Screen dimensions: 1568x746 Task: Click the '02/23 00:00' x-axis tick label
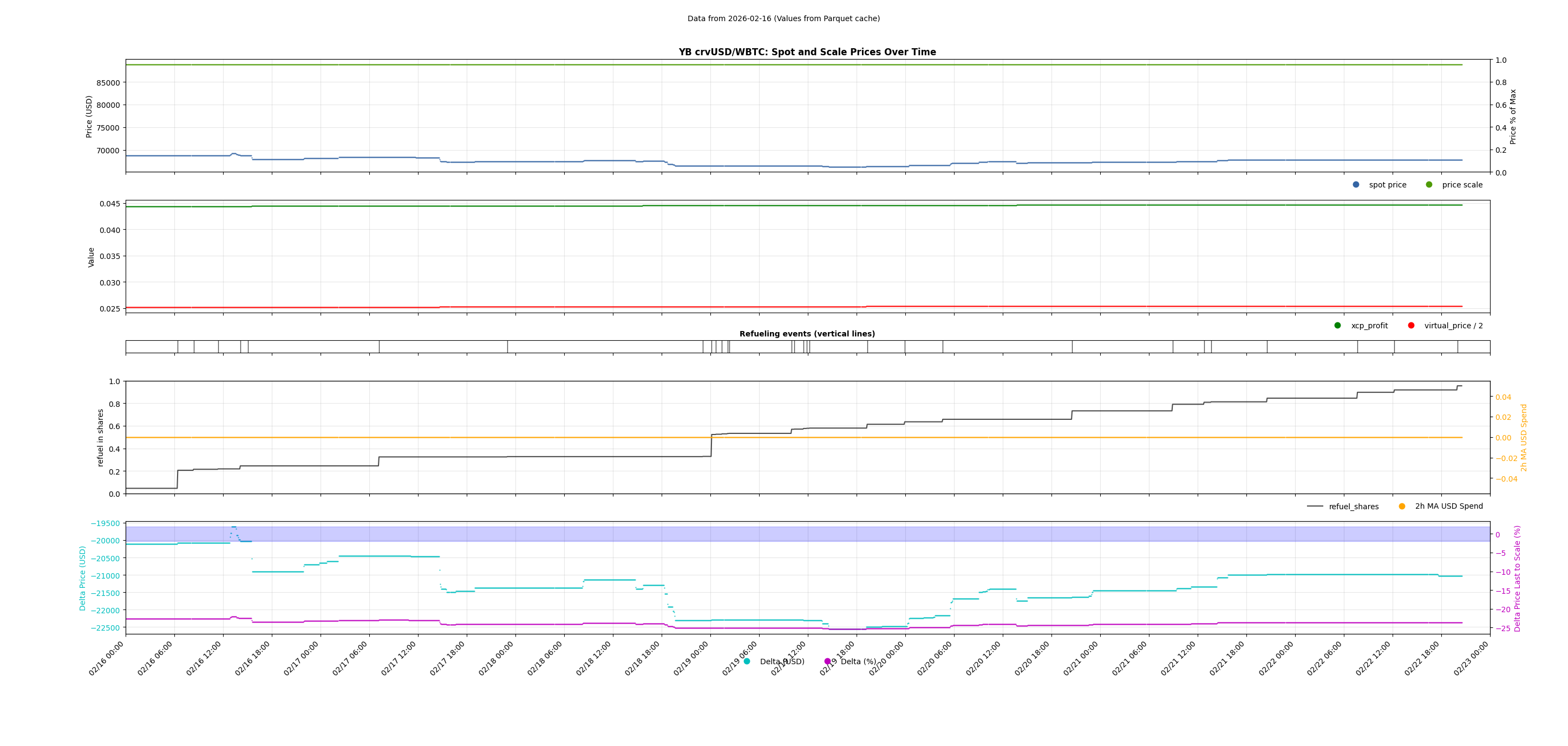point(1471,658)
